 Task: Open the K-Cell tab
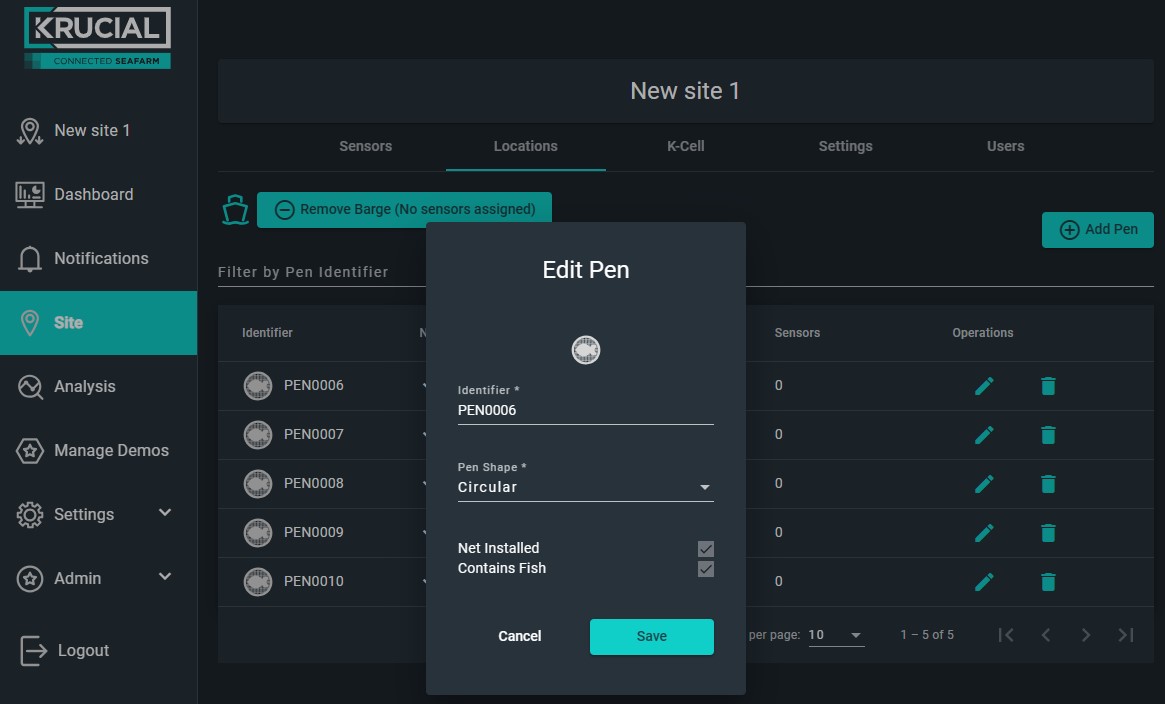click(685, 146)
